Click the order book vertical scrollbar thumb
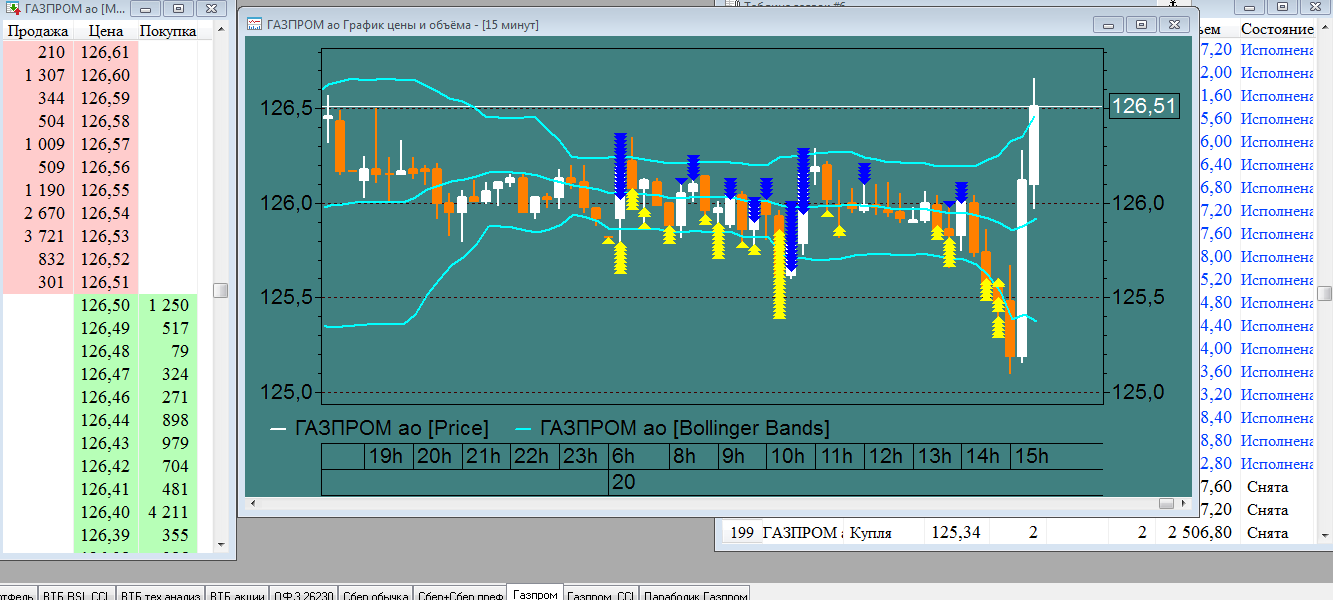The height and width of the screenshot is (600, 1333). point(220,291)
